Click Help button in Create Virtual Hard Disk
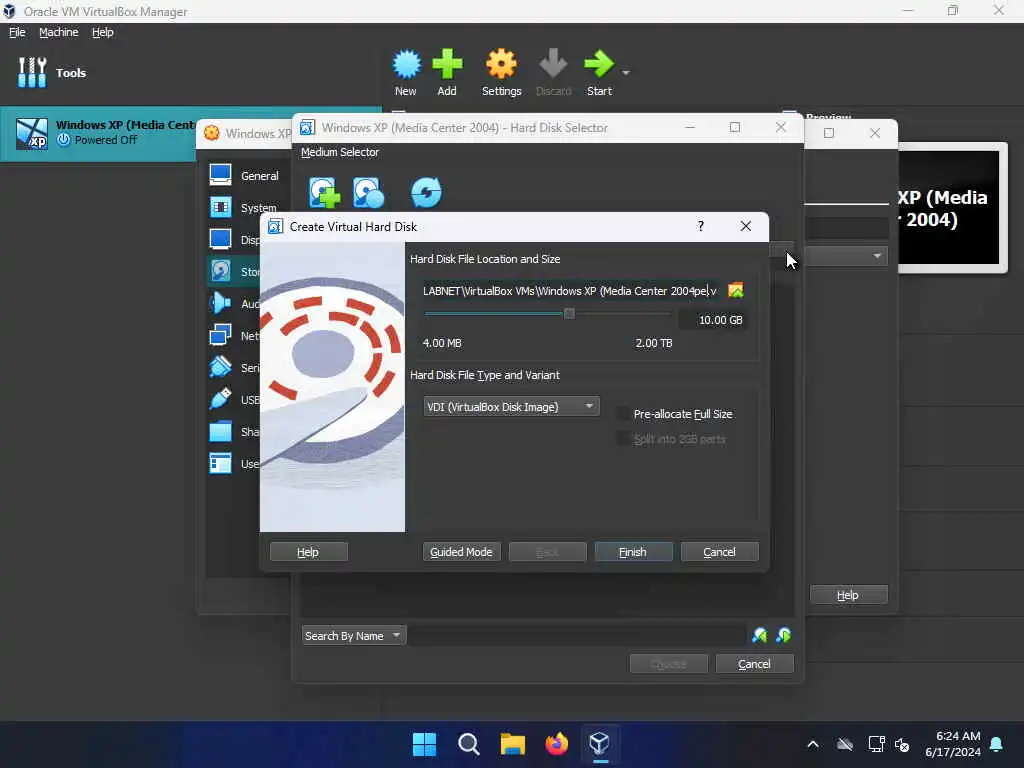The height and width of the screenshot is (768, 1024). [308, 552]
